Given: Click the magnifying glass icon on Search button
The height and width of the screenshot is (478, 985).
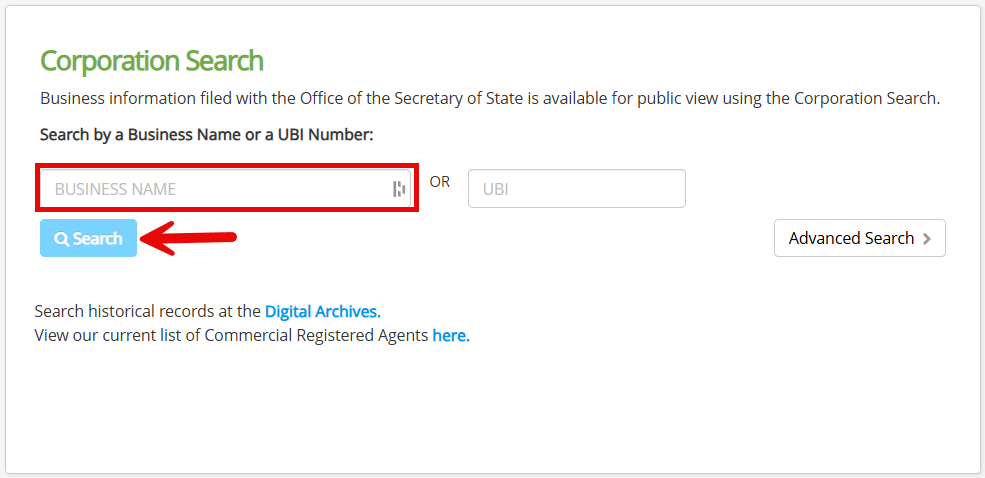Looking at the screenshot, I should pos(62,239).
